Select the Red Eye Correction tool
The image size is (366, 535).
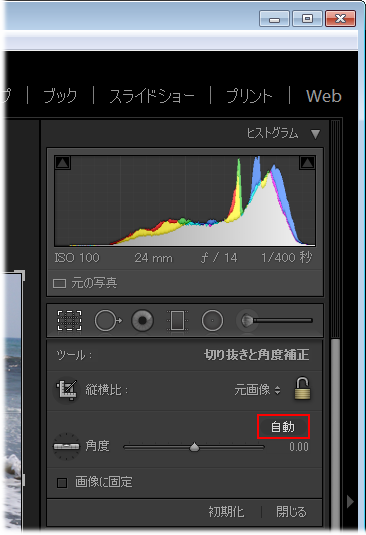tap(142, 320)
